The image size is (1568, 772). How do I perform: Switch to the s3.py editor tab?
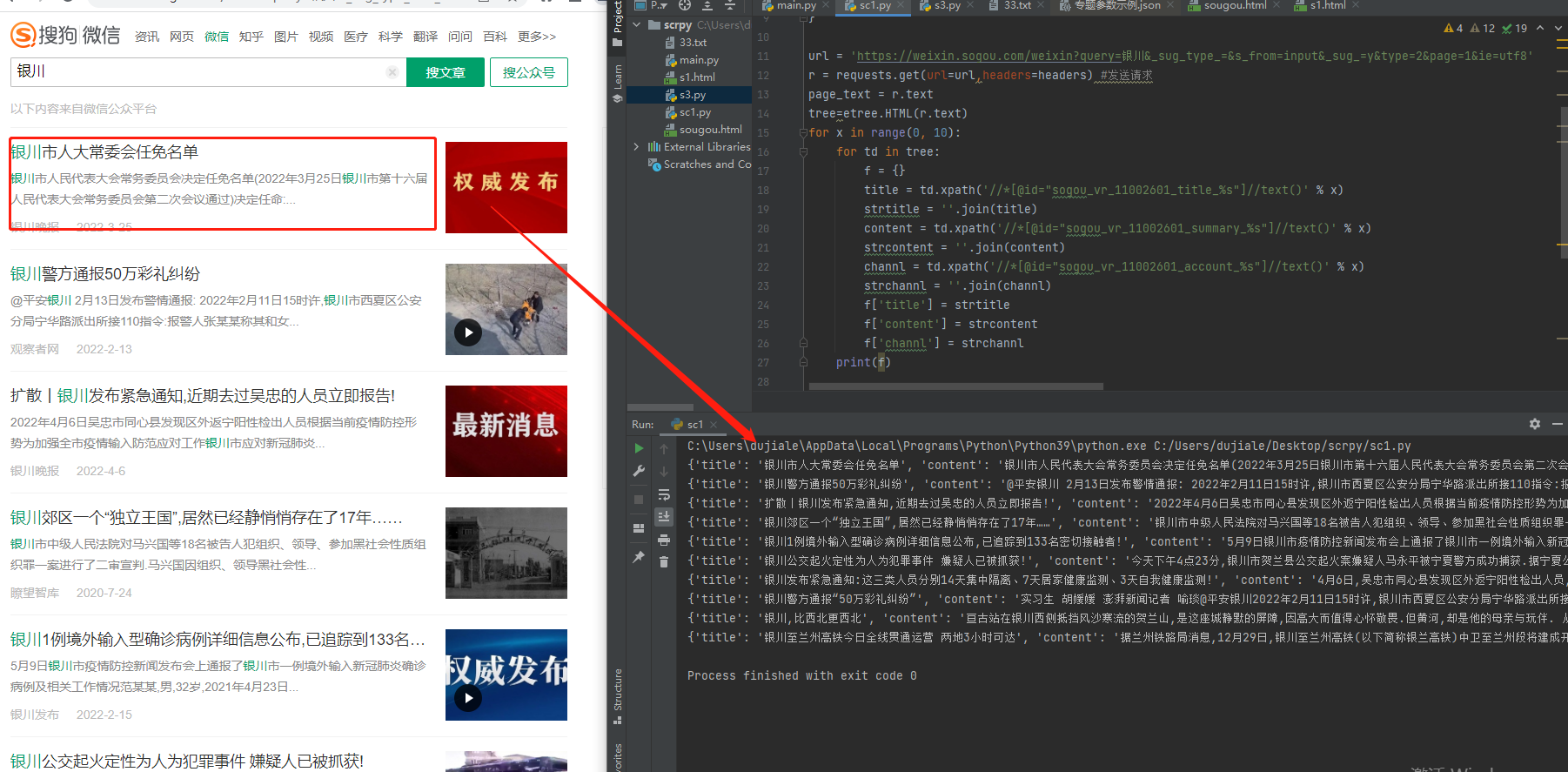coord(947,5)
